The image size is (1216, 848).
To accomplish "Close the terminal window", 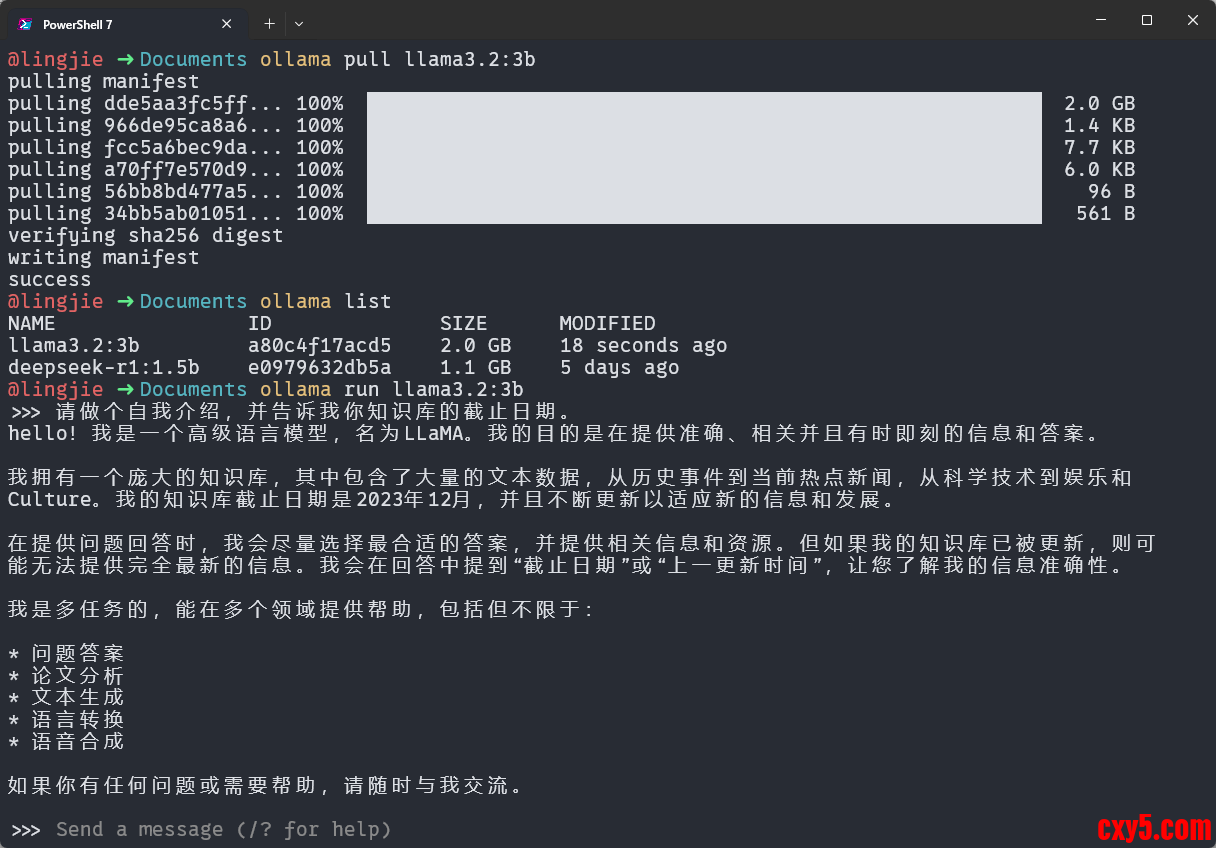I will [x=1193, y=20].
